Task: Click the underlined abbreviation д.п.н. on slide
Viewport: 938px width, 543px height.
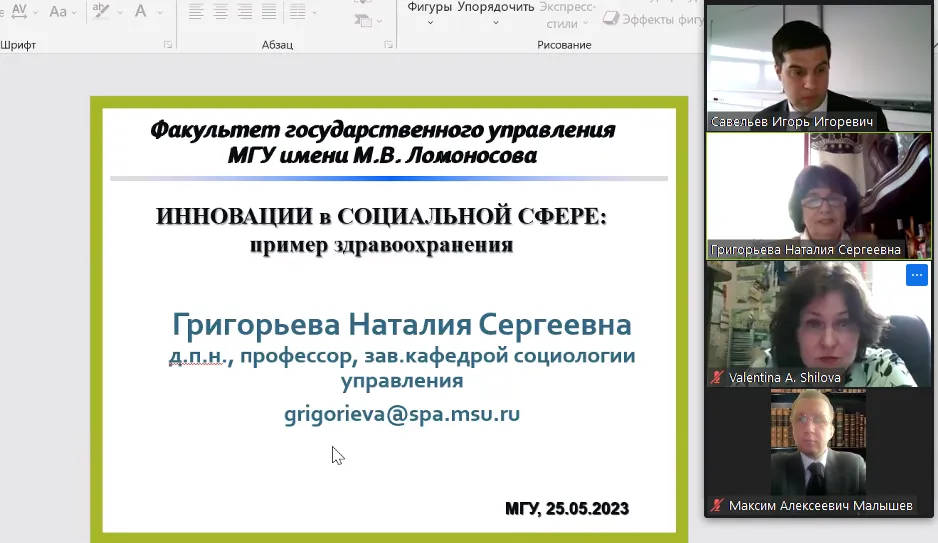Action: [199, 356]
